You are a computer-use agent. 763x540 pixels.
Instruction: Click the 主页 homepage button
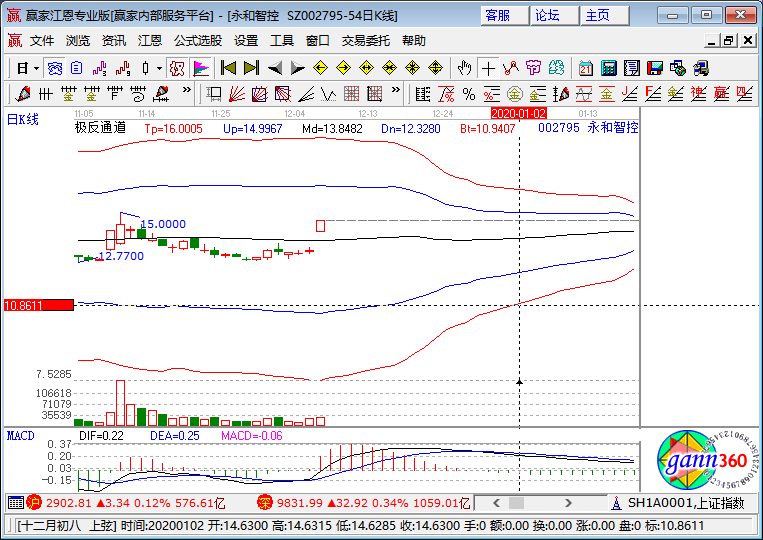(605, 16)
